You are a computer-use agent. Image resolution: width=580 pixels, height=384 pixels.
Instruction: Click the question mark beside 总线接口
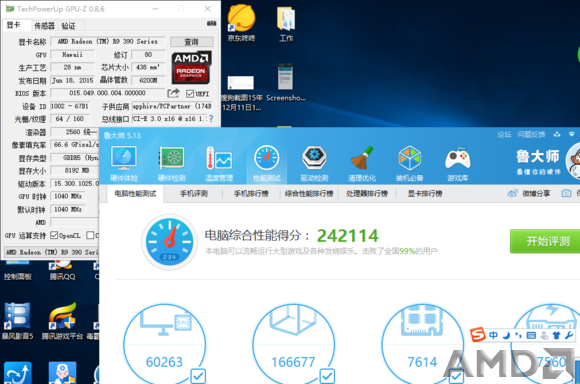click(211, 119)
